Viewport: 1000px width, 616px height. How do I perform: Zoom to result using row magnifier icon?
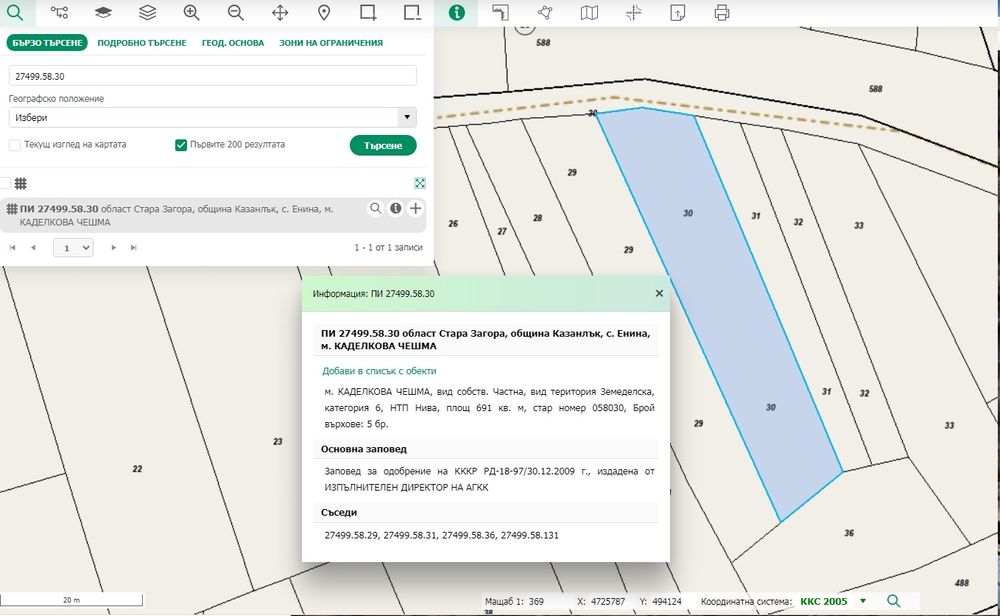coord(376,208)
